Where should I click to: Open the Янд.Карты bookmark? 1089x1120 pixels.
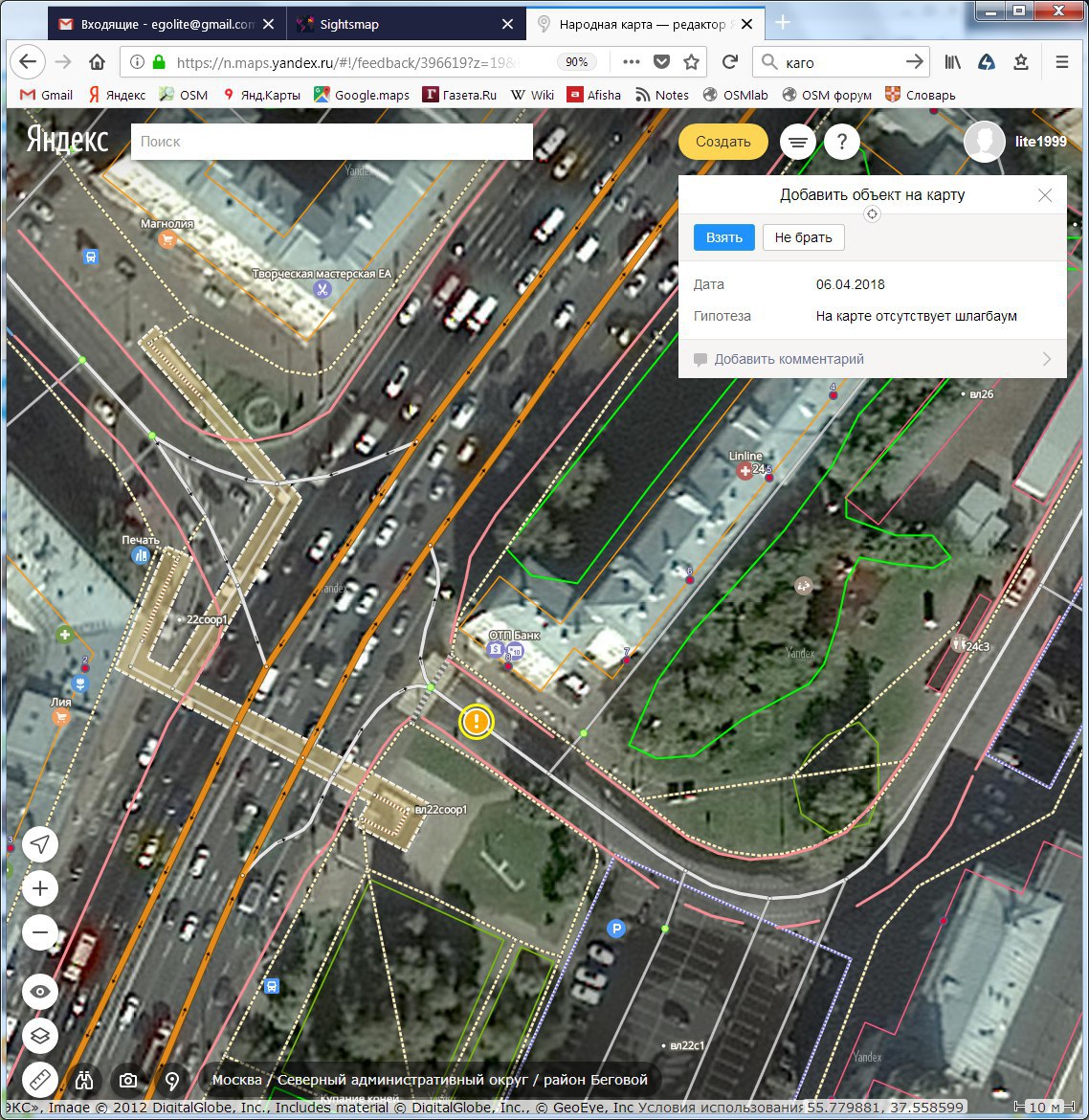[x=261, y=95]
